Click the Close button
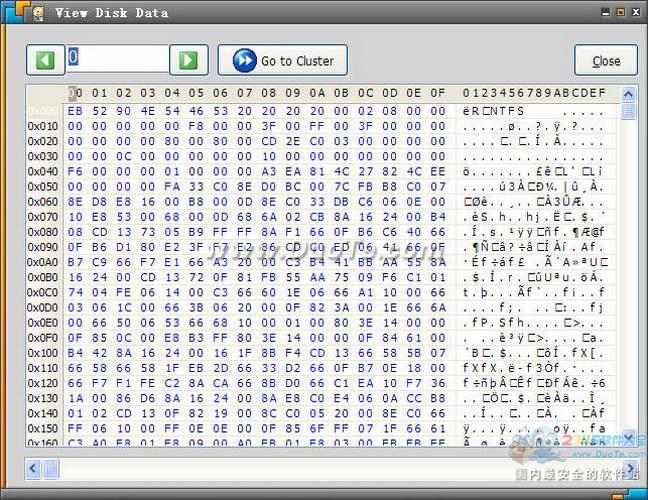This screenshot has width=648, height=500. (606, 60)
